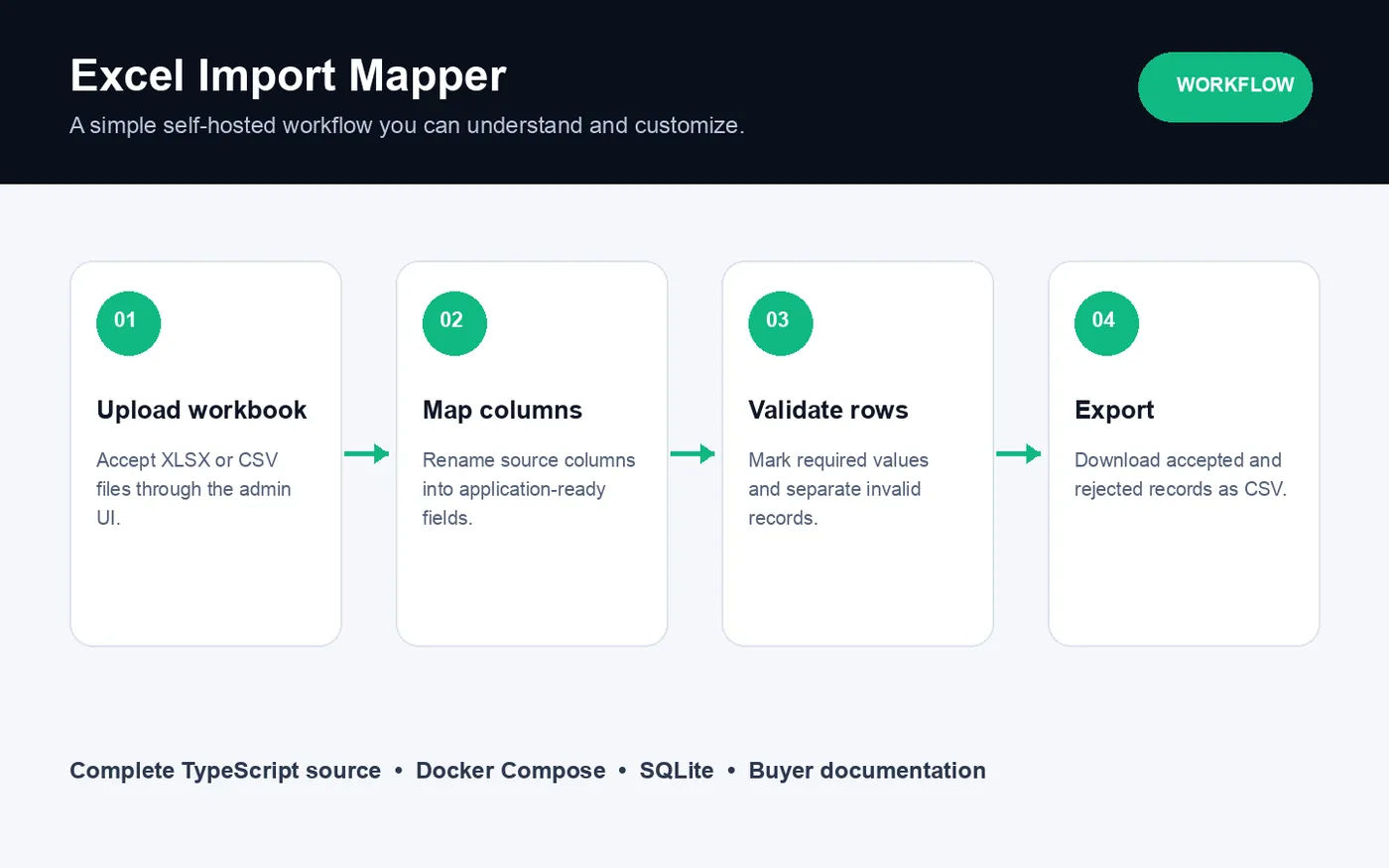
Task: Click the green 02 step badge
Action: tap(454, 323)
